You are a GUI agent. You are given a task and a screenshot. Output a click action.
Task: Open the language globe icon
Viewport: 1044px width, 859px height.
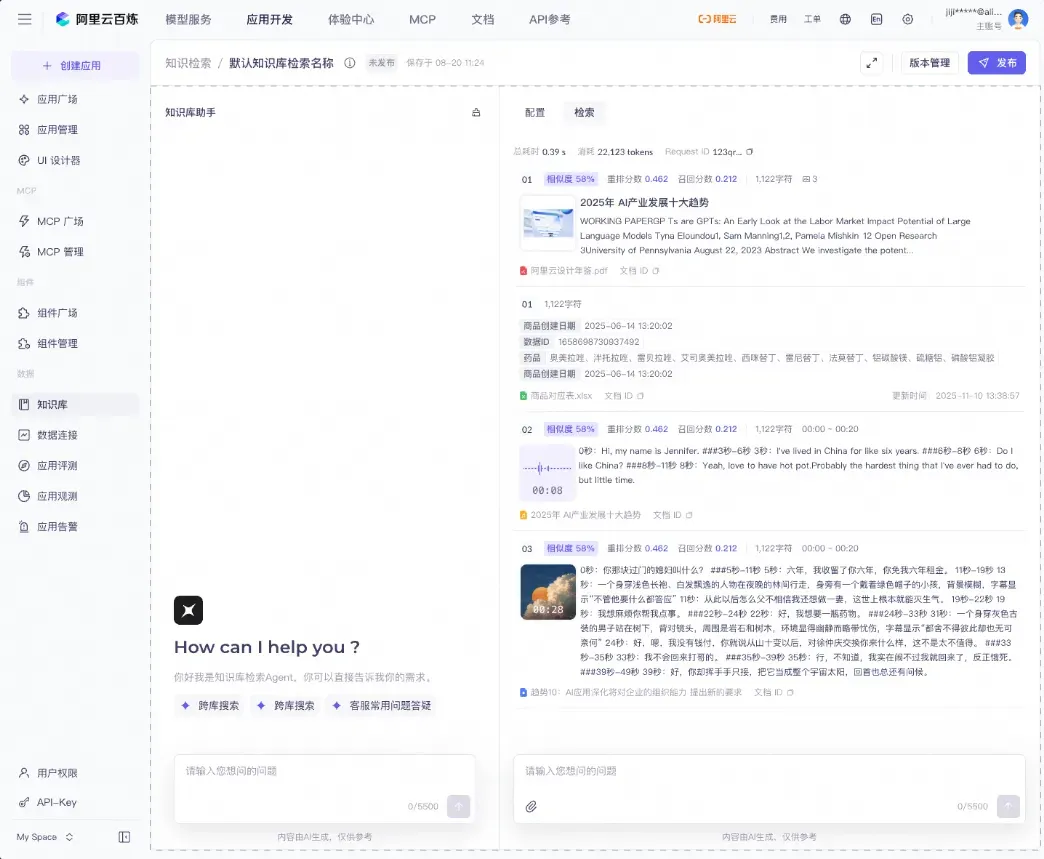tap(845, 19)
